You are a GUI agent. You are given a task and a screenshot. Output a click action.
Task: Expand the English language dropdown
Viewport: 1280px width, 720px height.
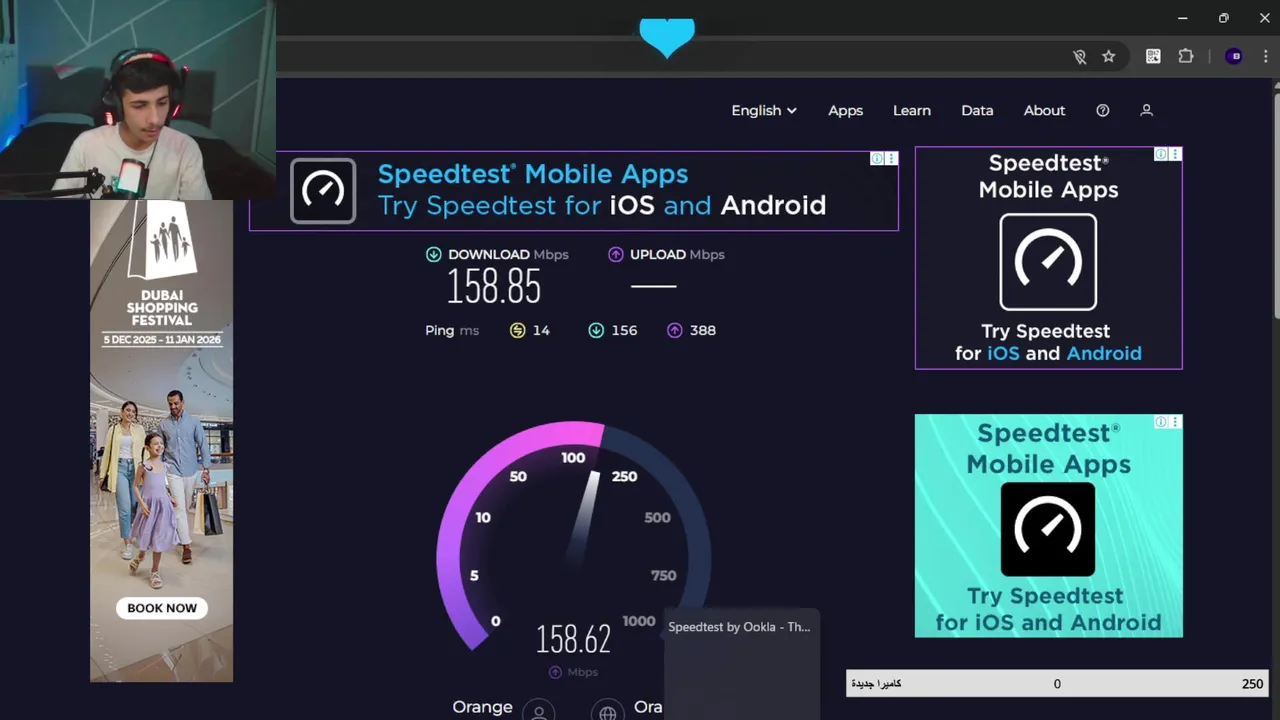pos(764,111)
